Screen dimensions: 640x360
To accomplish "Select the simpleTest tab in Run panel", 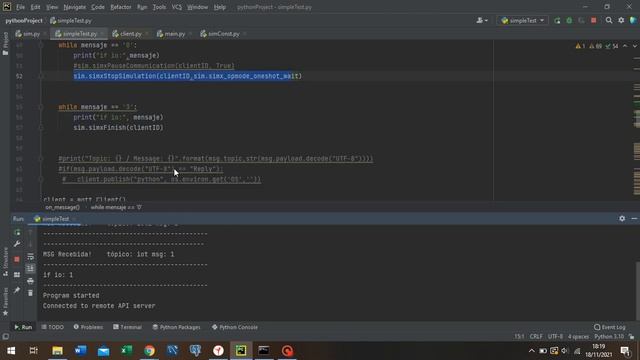I will pyautogui.click(x=56, y=219).
